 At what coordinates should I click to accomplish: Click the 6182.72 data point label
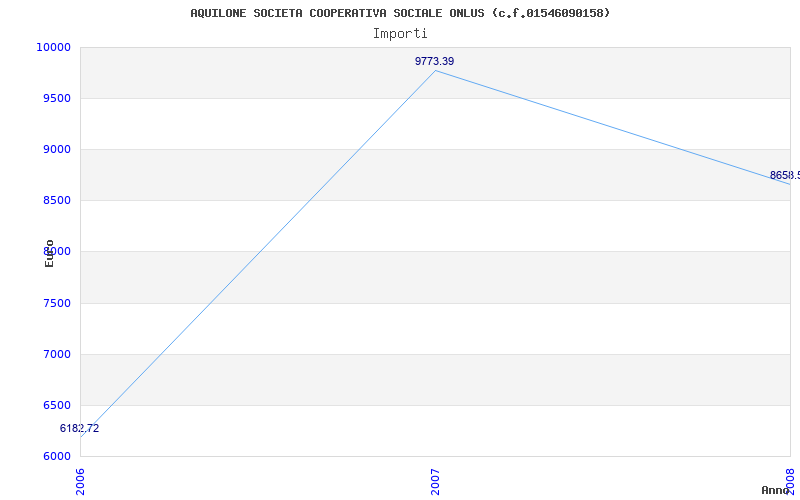[x=80, y=428]
